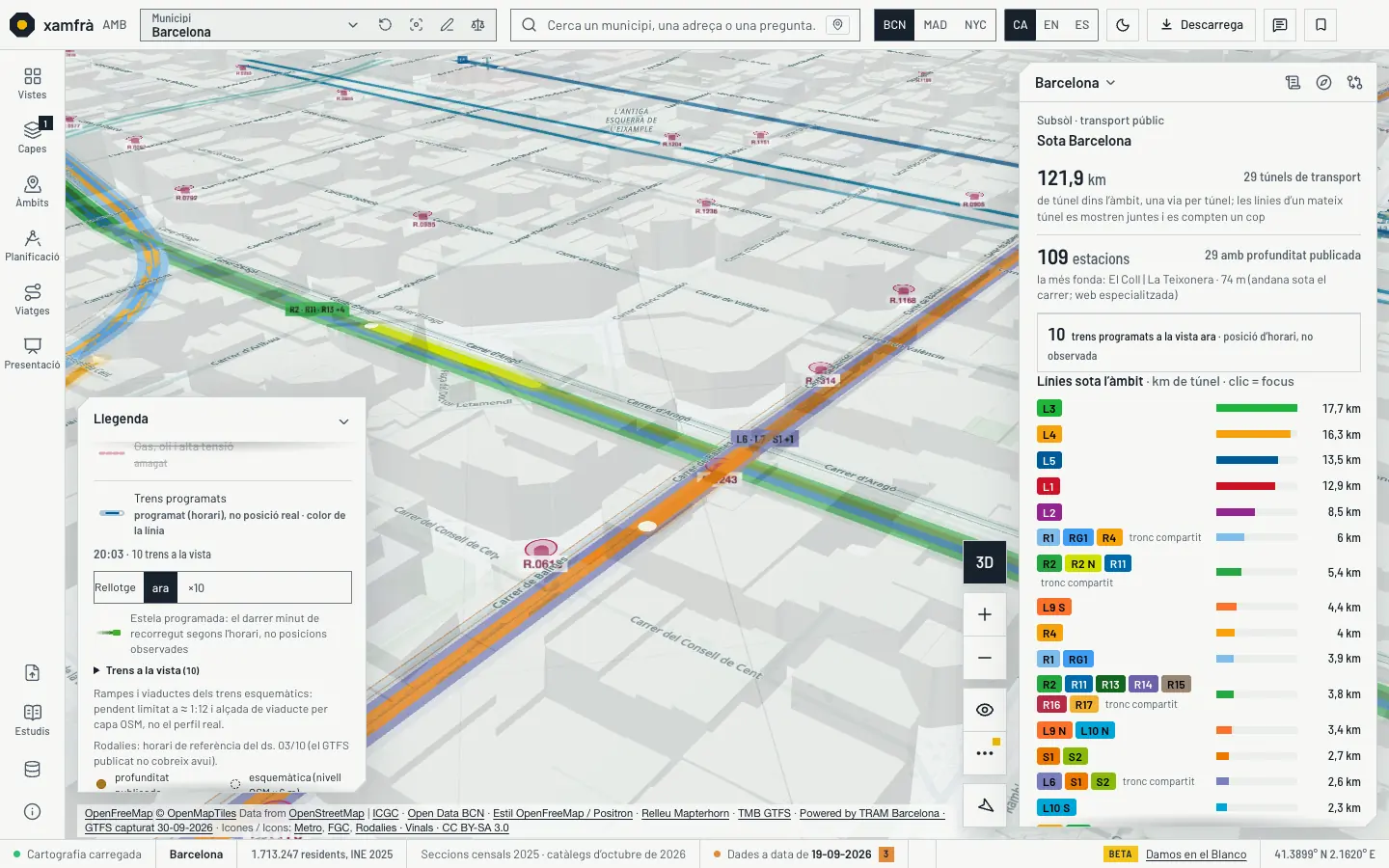Click the bookmark icon in top bar

click(x=1321, y=25)
